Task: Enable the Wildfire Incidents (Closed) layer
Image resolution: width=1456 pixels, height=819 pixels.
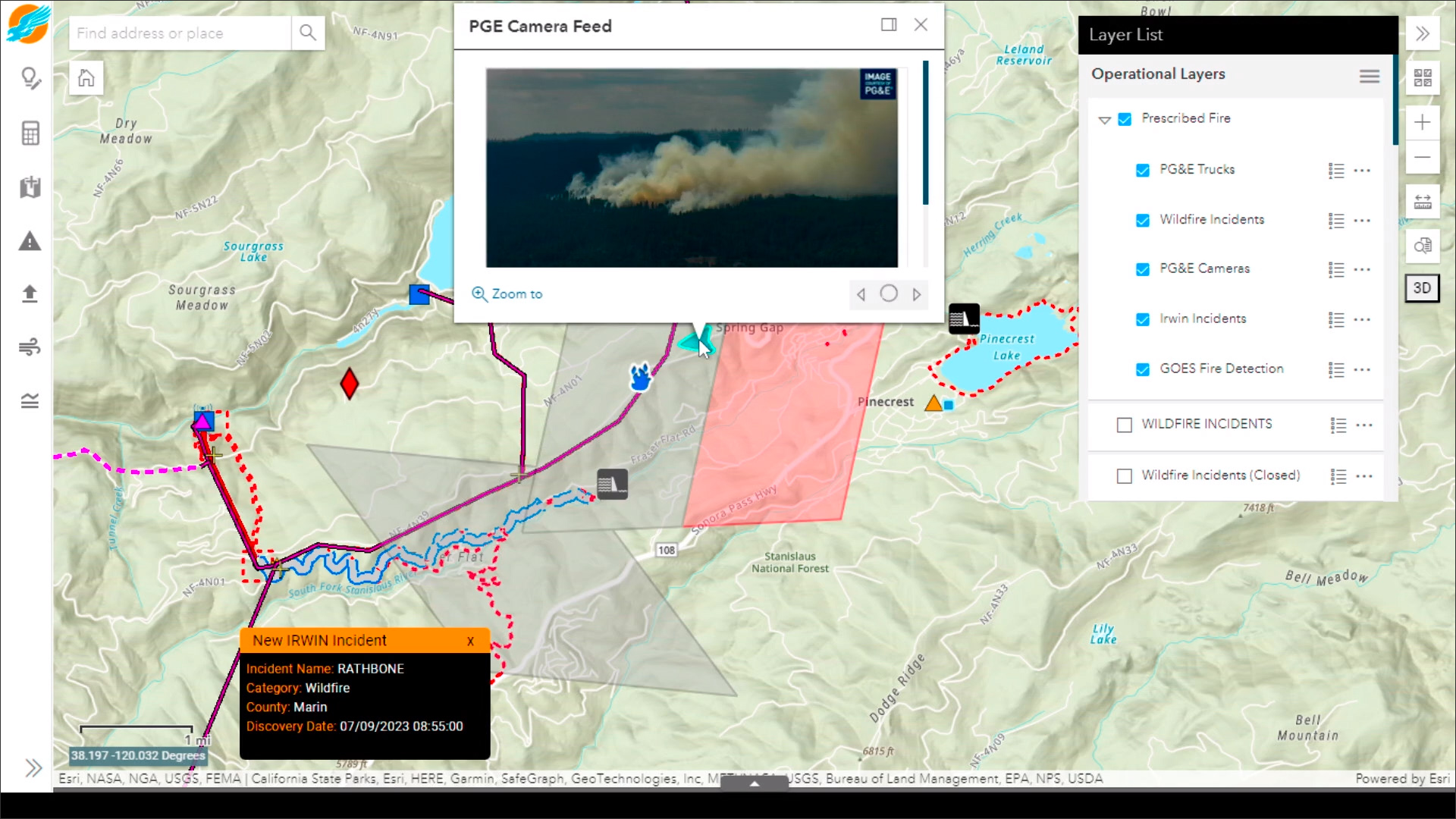Action: coord(1124,475)
